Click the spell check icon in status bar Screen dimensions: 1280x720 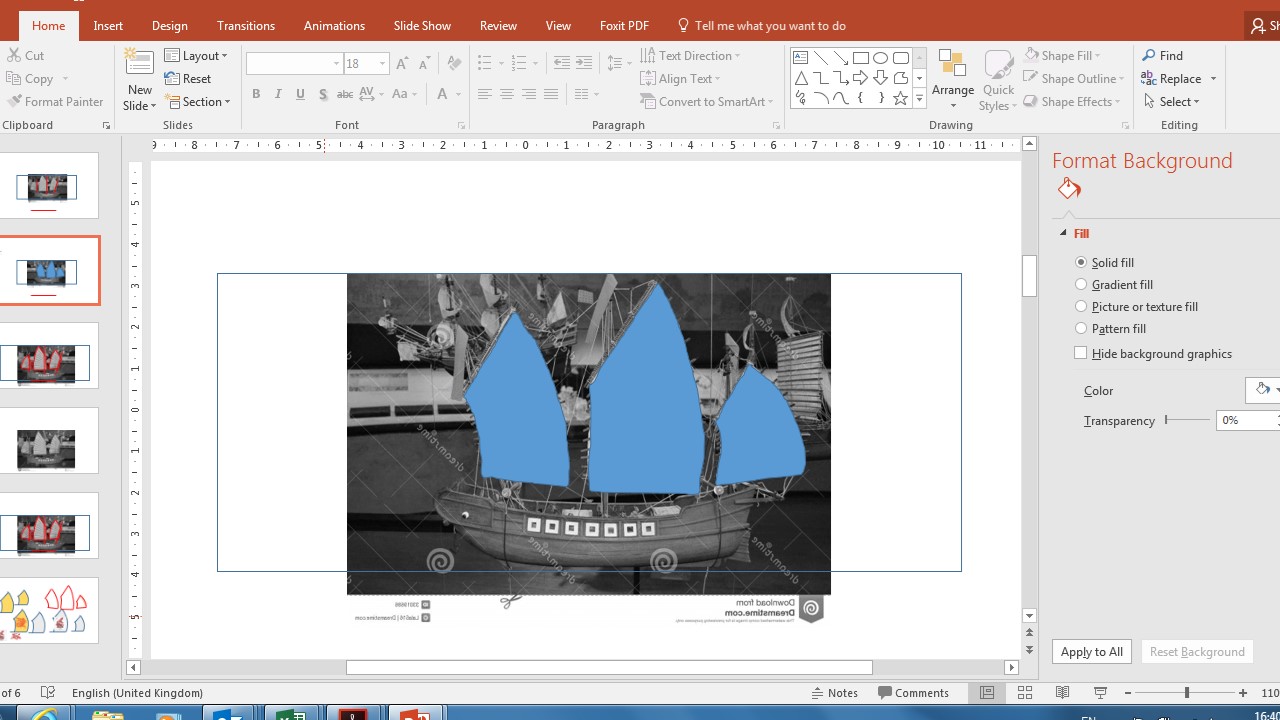coord(47,693)
